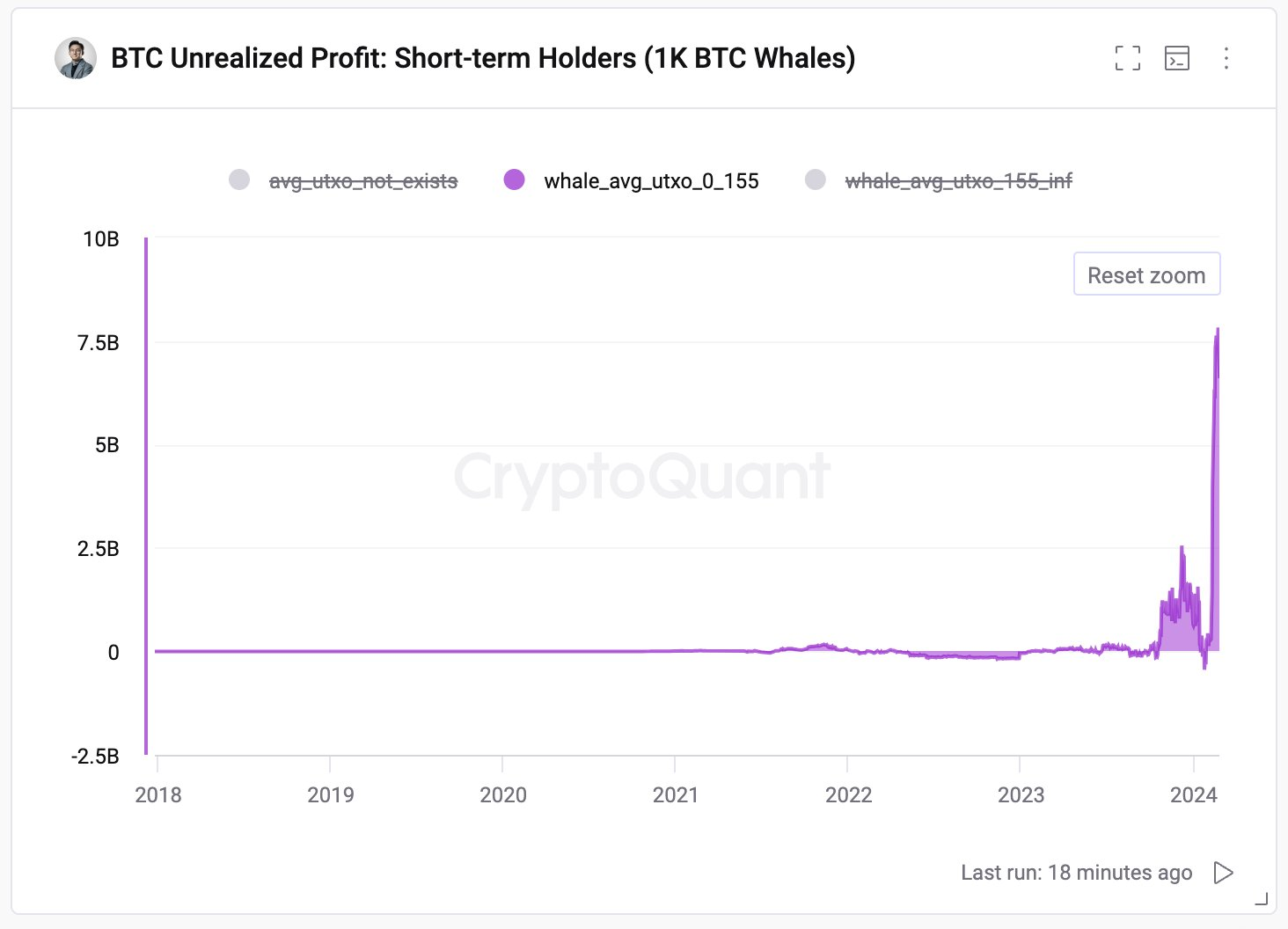
Task: Toggle the whale_avg_utxo_155_inf series
Action: click(958, 181)
